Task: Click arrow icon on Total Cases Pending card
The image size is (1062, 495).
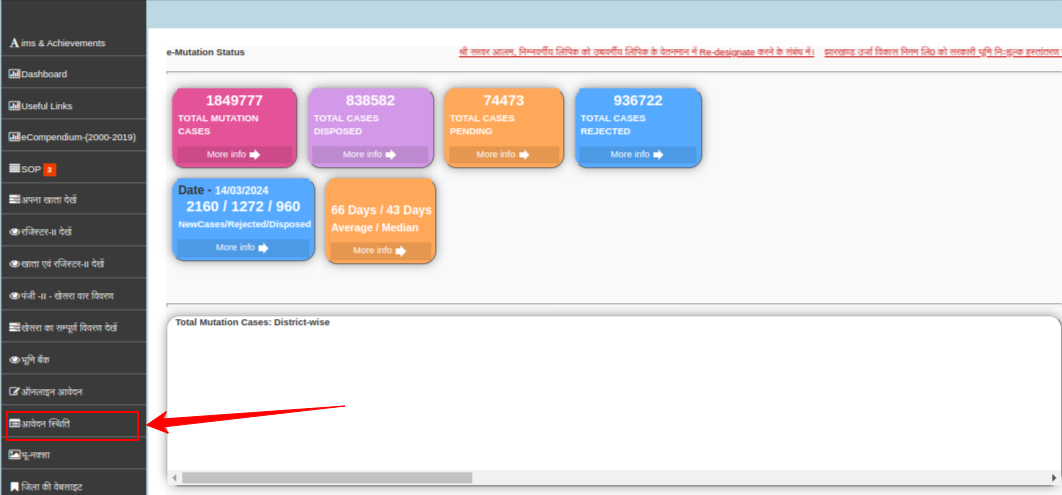Action: point(524,154)
